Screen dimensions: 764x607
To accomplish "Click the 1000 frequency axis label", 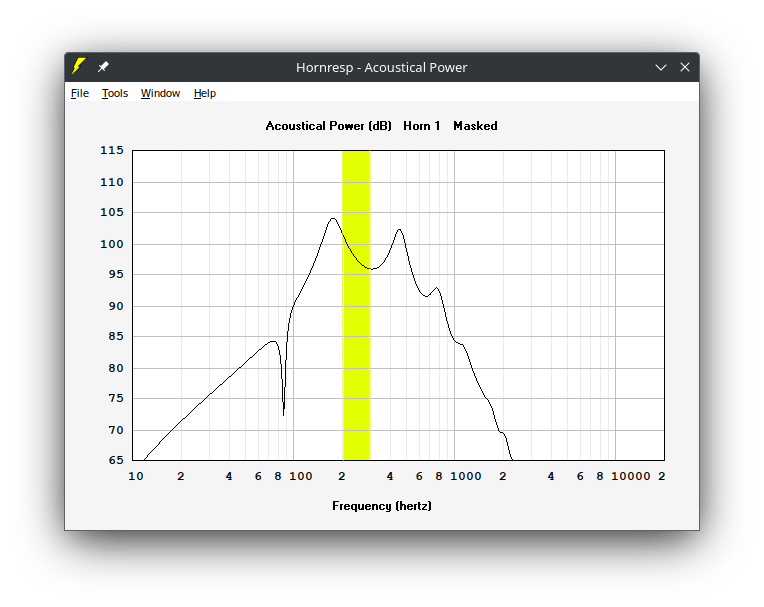I will point(465,476).
